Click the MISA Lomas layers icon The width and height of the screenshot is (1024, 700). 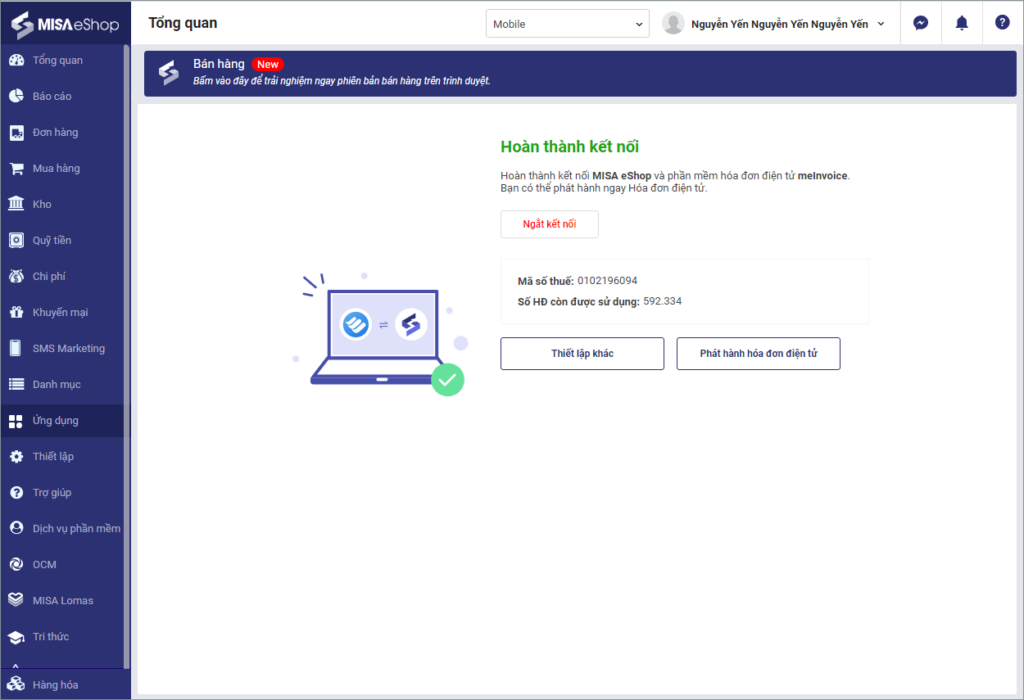coord(16,599)
